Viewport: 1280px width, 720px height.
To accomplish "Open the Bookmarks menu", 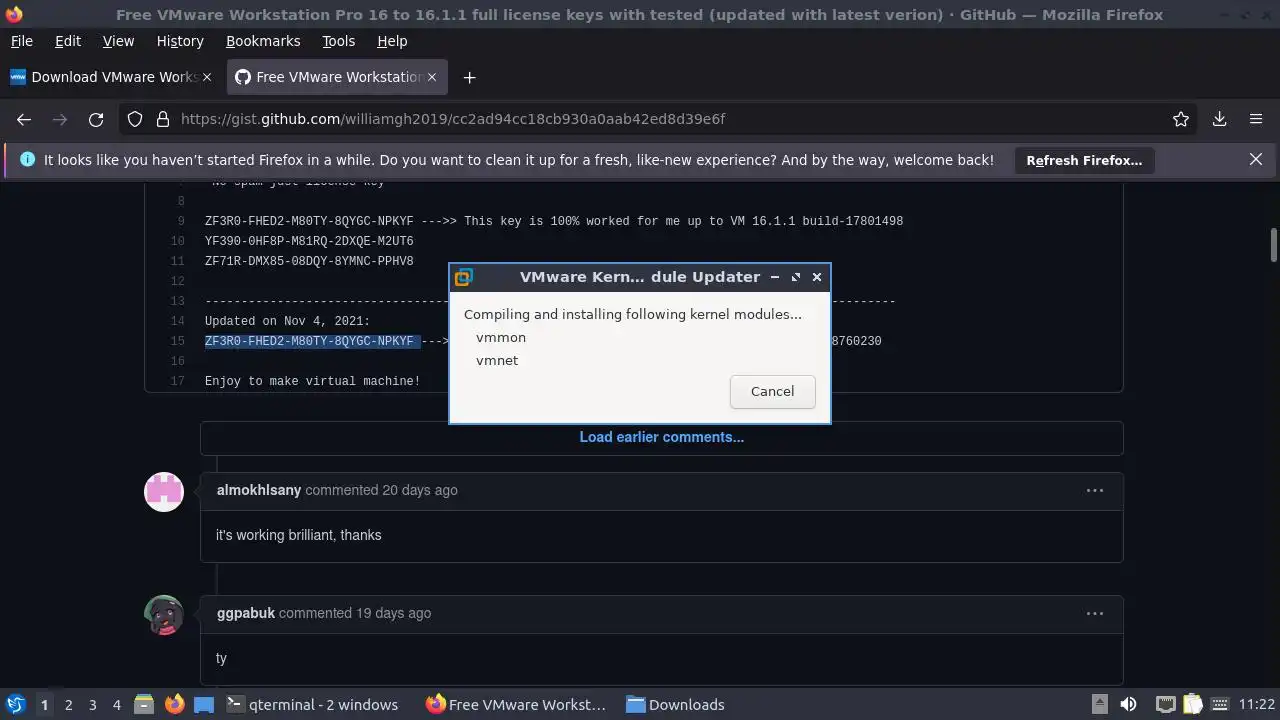I will 263,41.
